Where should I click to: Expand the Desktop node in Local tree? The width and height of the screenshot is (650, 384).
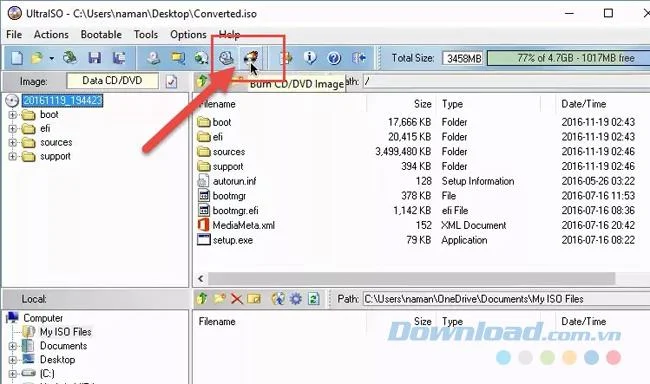[12, 360]
